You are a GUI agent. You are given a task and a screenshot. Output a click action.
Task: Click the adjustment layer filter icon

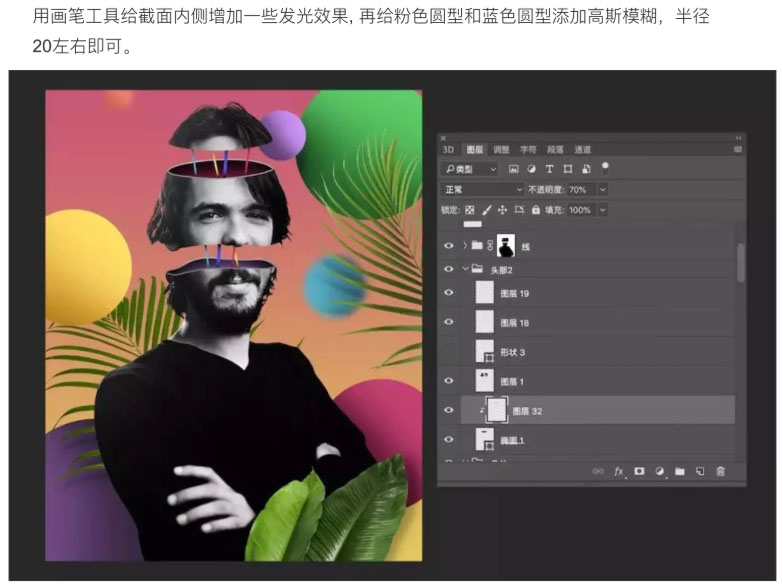(x=531, y=169)
